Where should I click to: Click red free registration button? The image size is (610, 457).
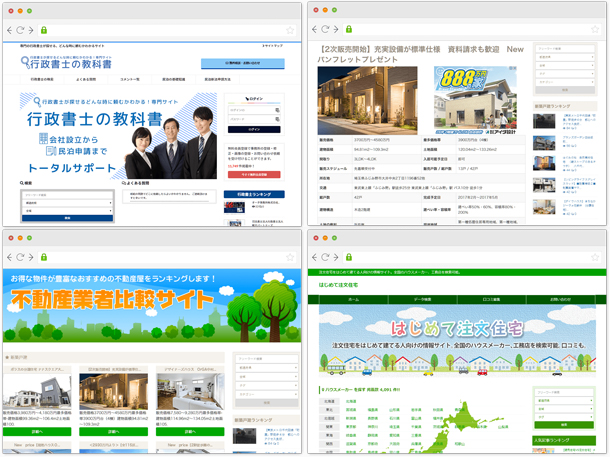point(254,175)
